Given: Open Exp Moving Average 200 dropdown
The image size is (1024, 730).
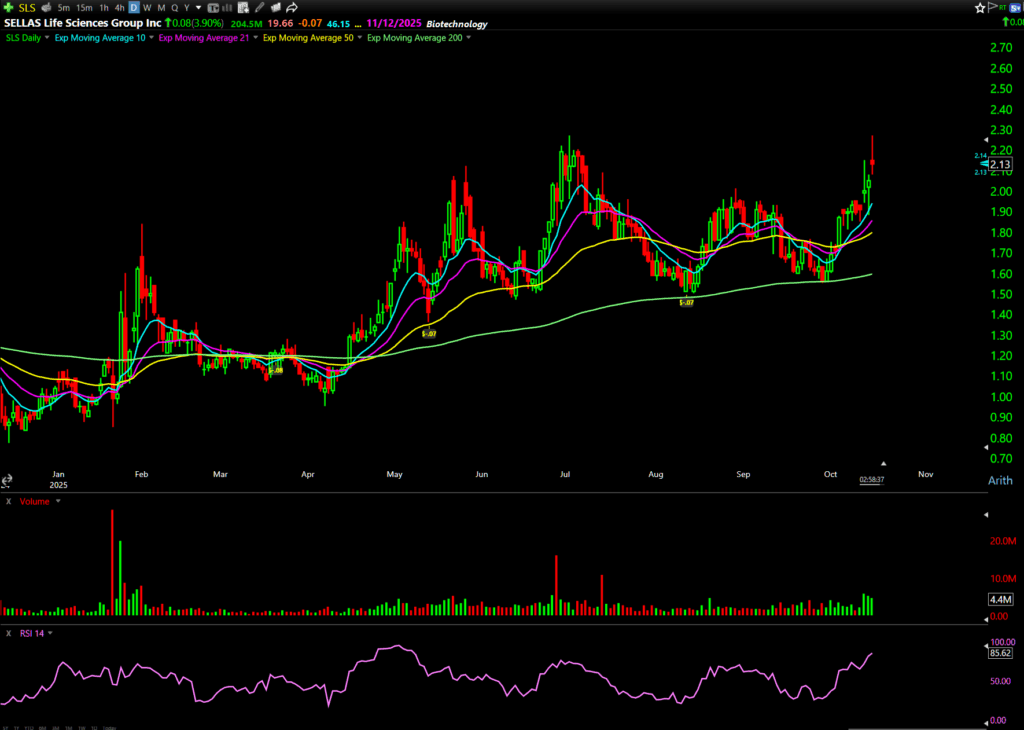Looking at the screenshot, I should pos(469,38).
